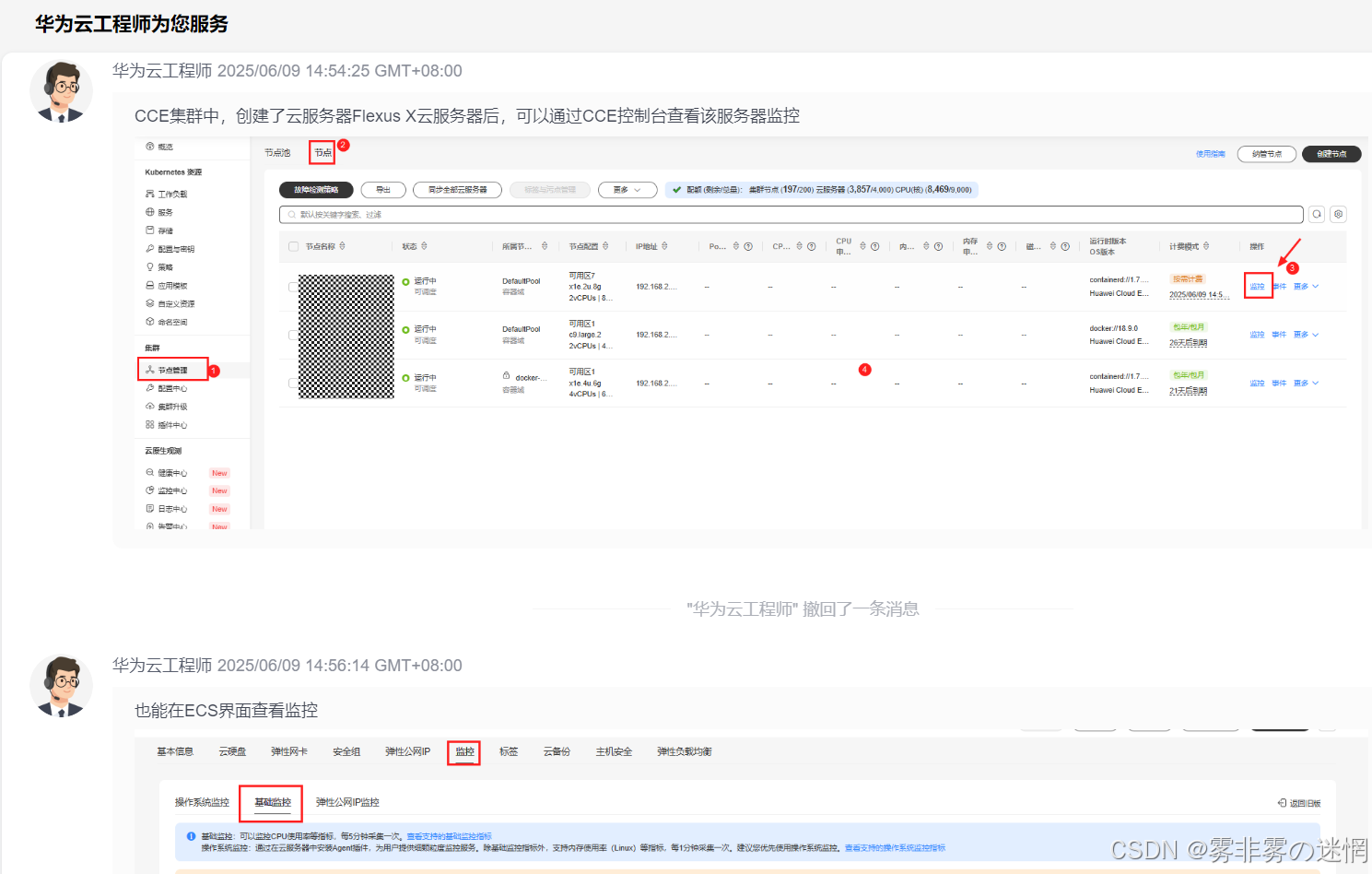Click the help icon beside the CPU申... column
The height and width of the screenshot is (874, 1372).
(874, 246)
